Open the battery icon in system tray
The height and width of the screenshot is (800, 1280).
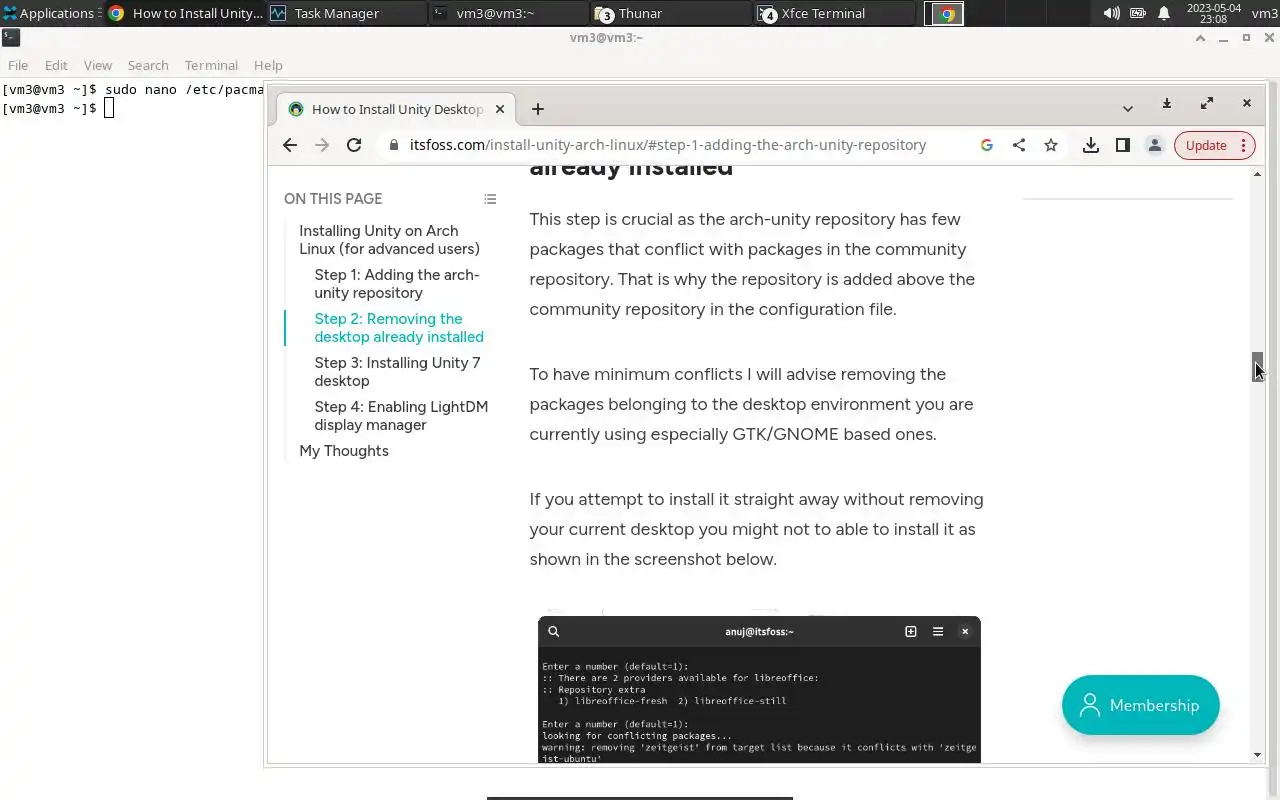pyautogui.click(x=1138, y=13)
